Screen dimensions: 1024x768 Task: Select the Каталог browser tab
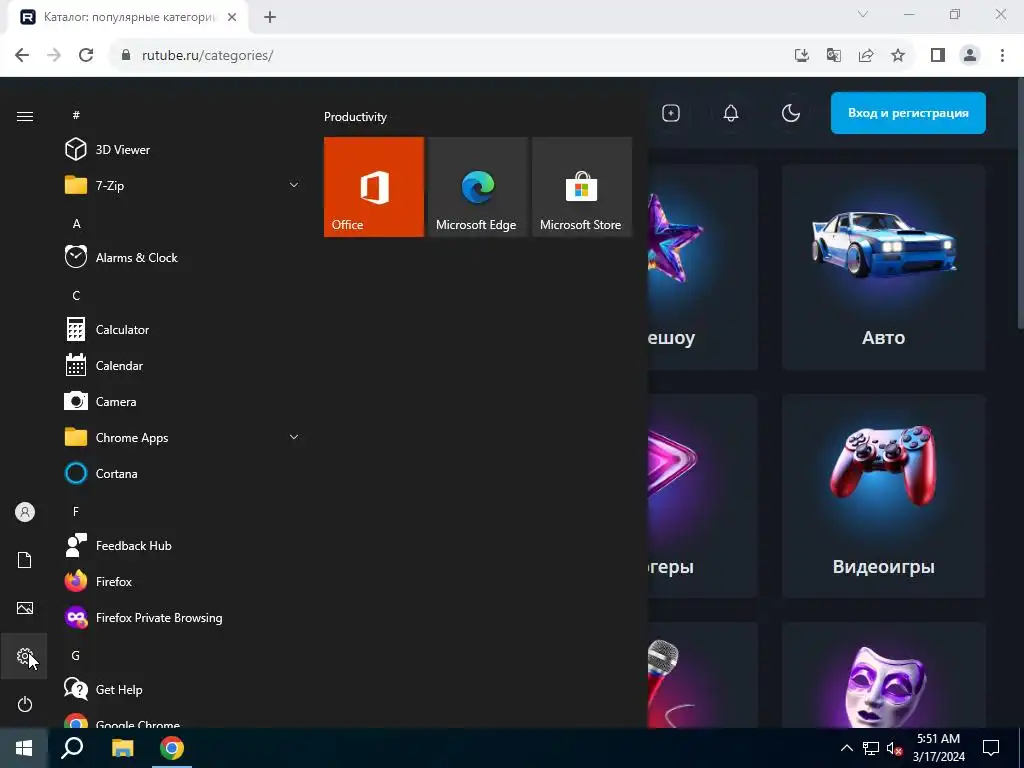tap(127, 18)
